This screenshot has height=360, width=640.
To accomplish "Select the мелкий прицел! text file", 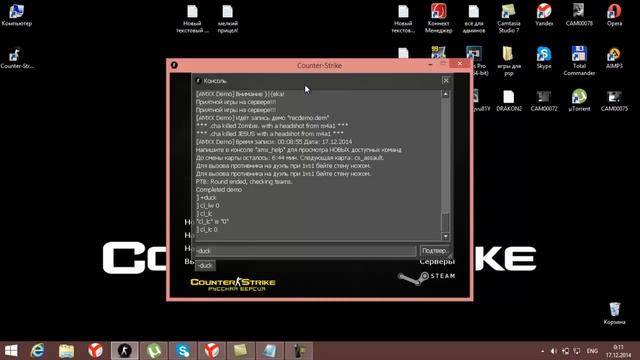I will tap(228, 19).
